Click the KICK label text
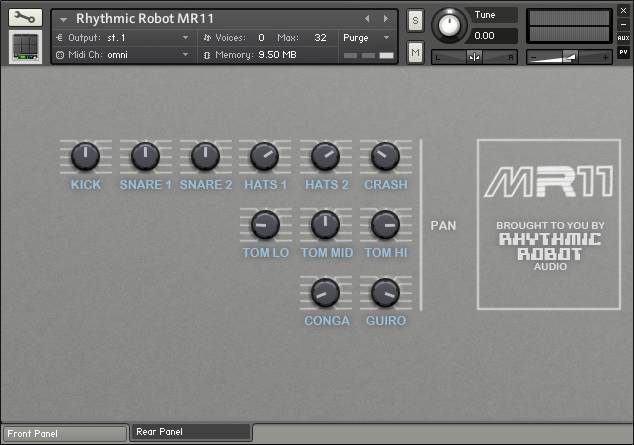The image size is (634, 445). pyautogui.click(x=86, y=185)
